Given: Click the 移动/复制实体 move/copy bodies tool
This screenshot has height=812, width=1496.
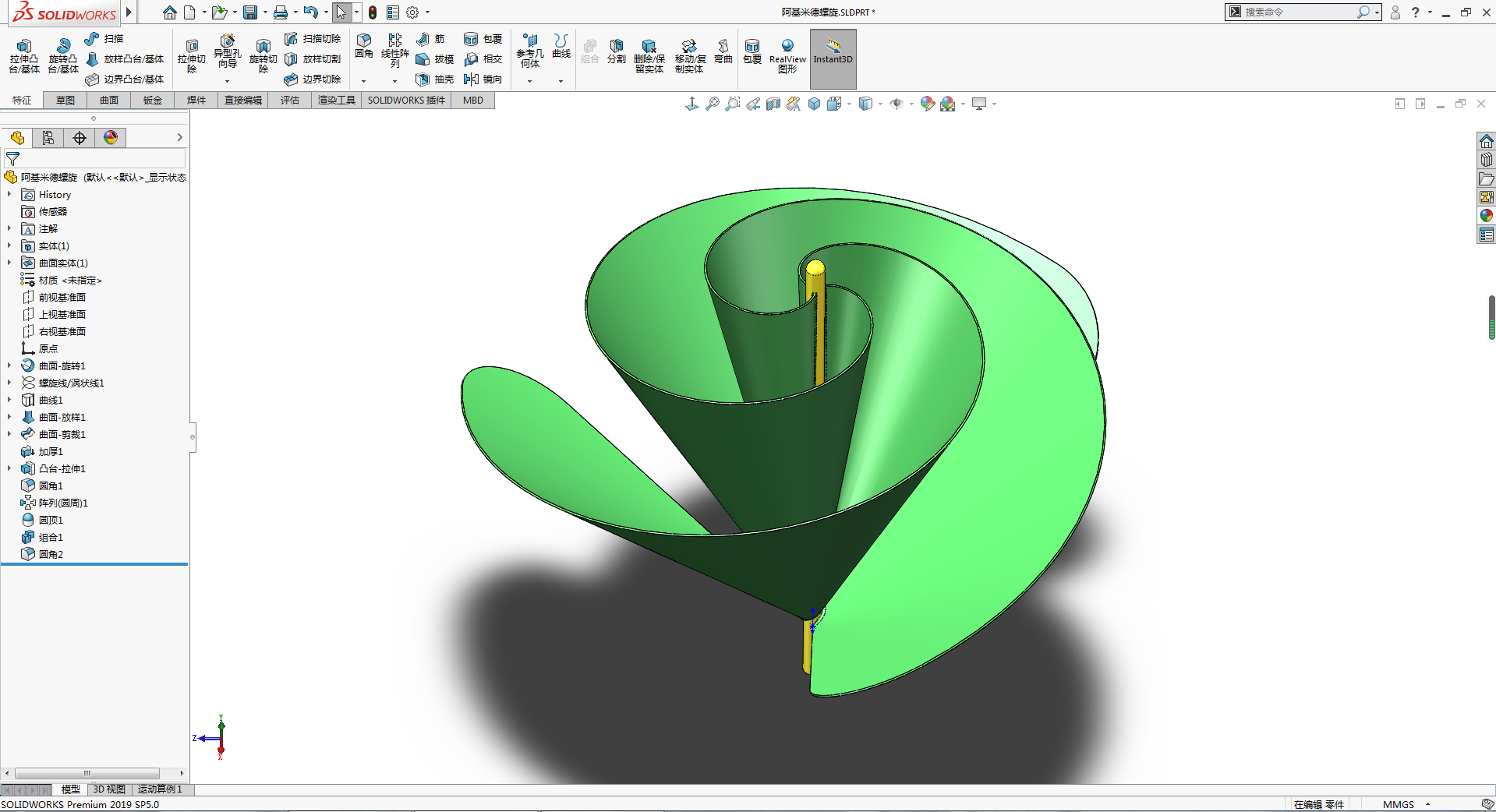Looking at the screenshot, I should click(689, 55).
